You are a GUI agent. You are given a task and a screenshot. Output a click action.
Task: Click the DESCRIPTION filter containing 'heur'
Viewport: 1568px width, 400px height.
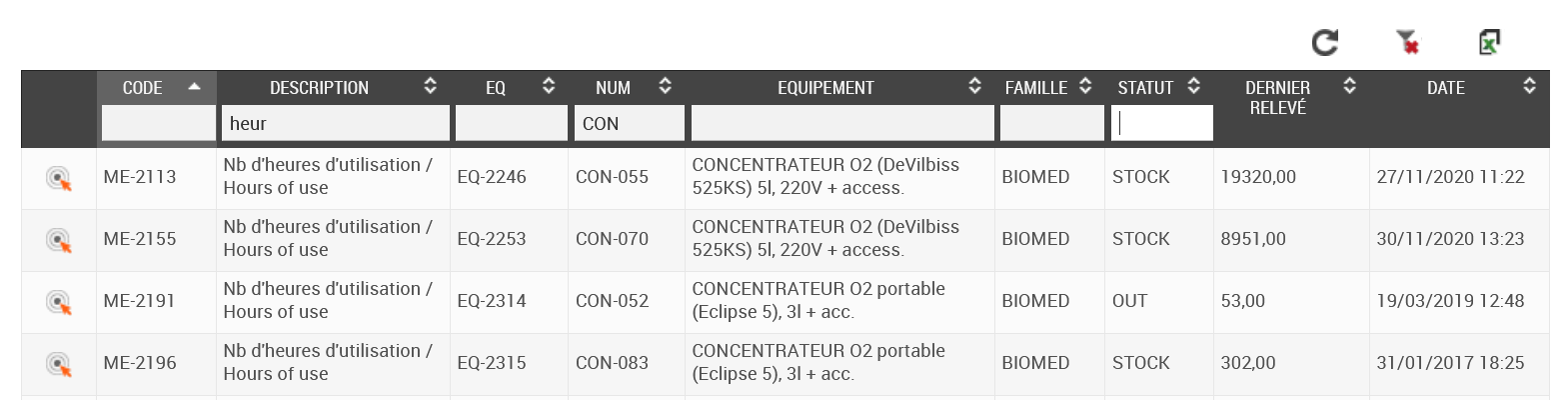tap(335, 123)
